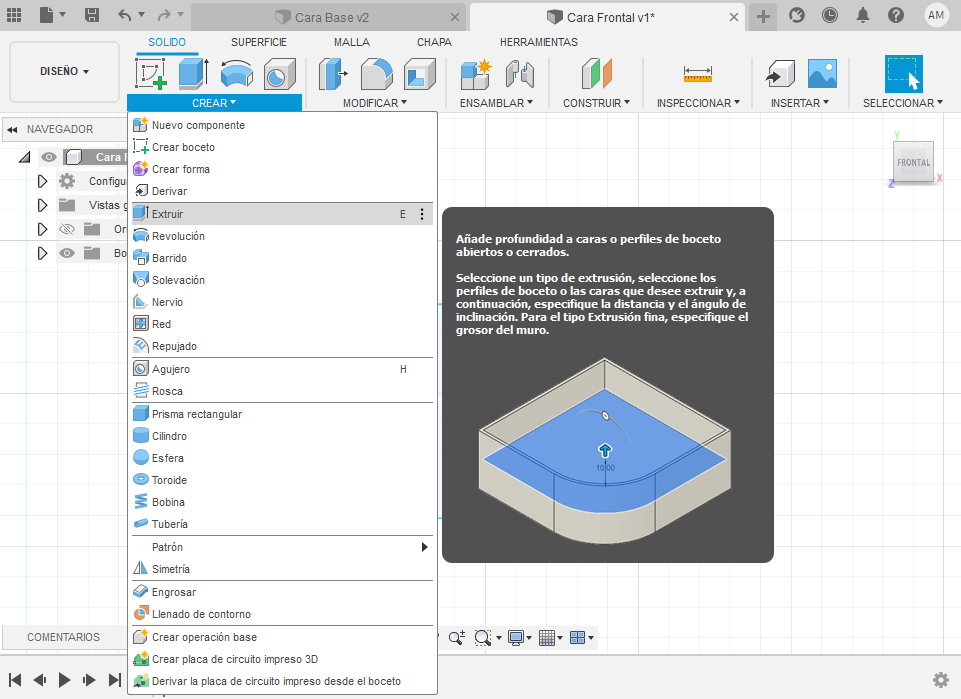
Task: Open the CONSTRUIR dropdown
Action: [596, 103]
